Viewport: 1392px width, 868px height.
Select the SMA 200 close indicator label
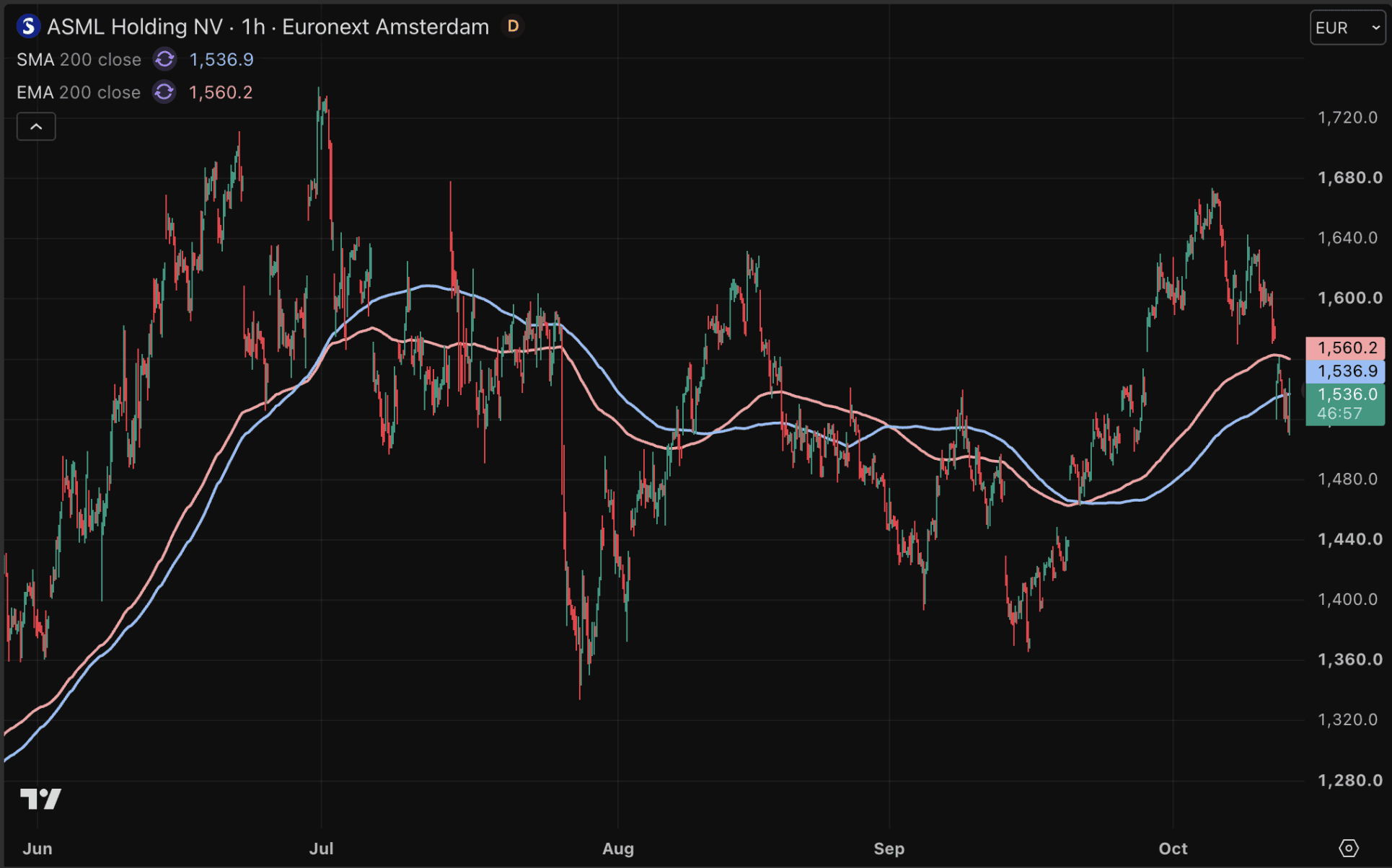tap(79, 60)
